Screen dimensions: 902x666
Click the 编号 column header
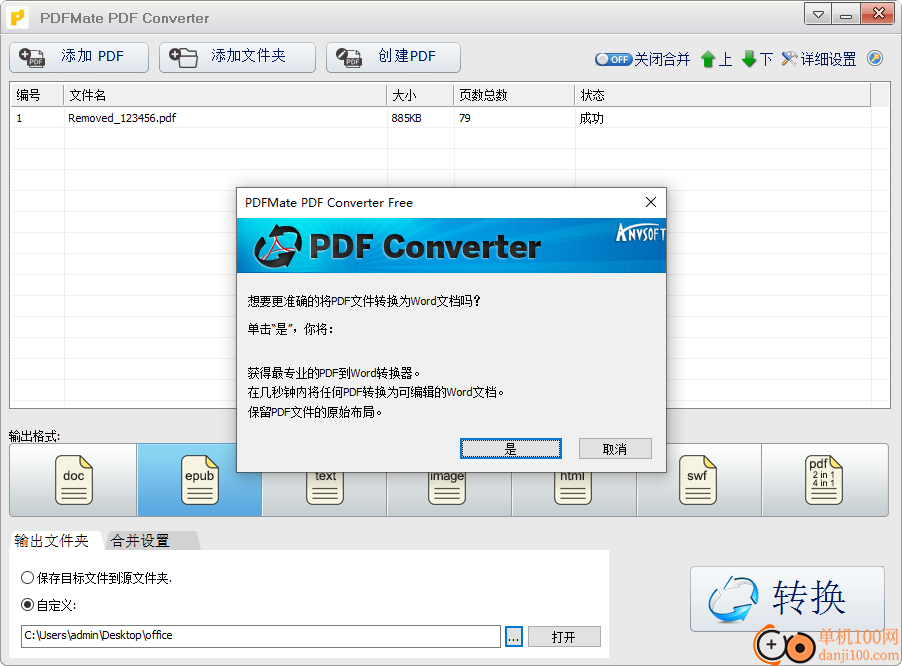click(37, 95)
